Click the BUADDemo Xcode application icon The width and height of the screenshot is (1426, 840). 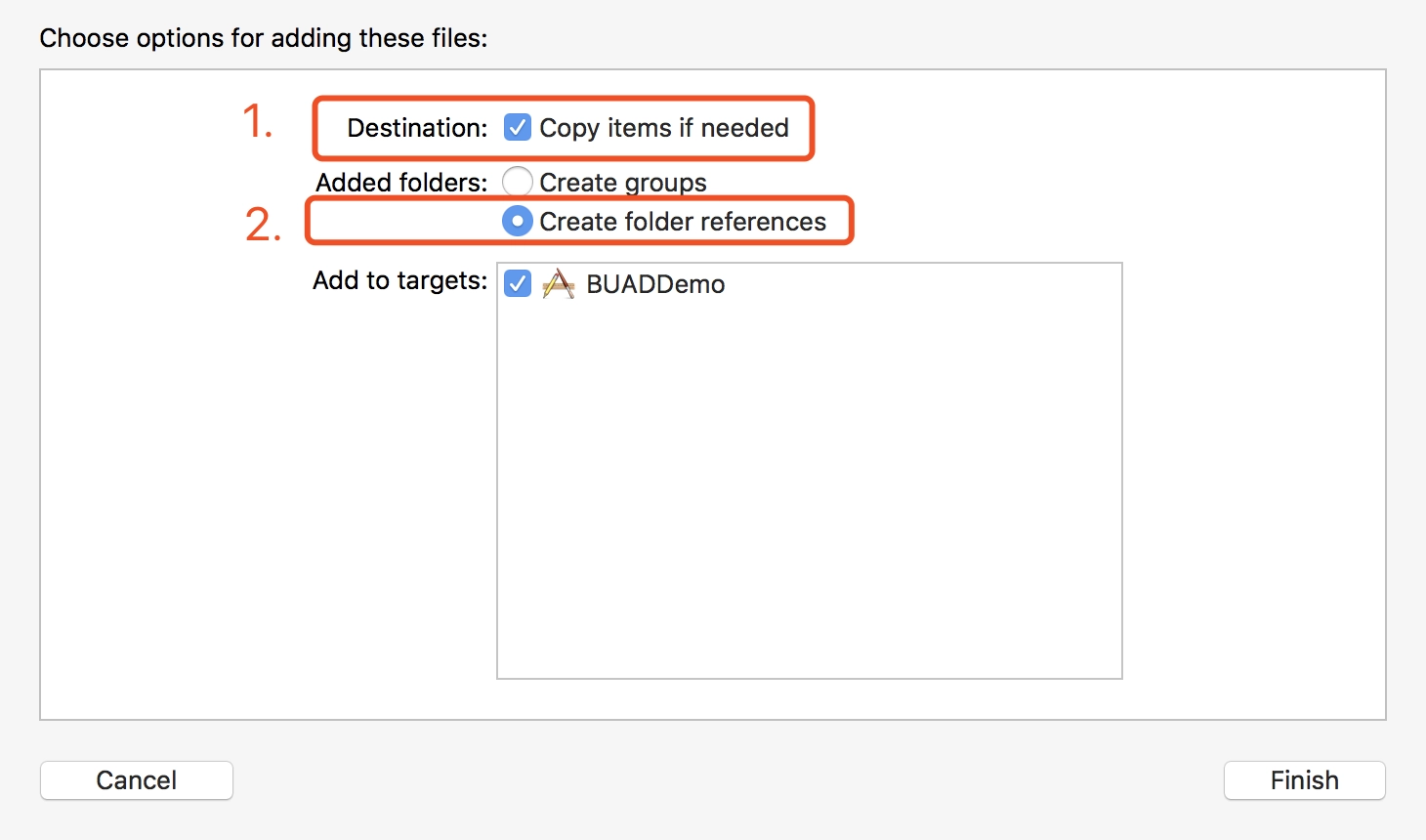(x=559, y=284)
